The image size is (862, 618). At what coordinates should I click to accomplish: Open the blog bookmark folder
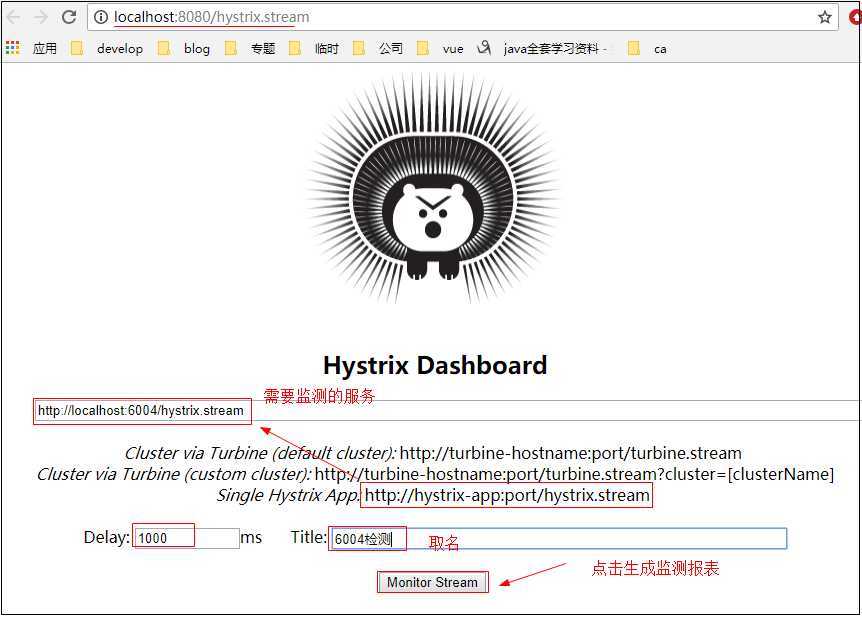point(184,48)
